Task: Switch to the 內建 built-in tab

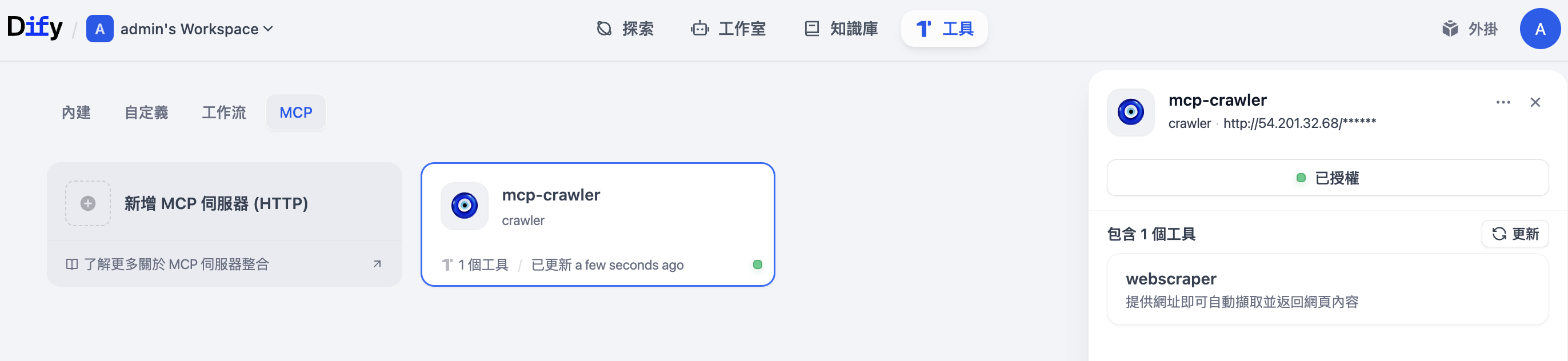Action: tap(76, 113)
